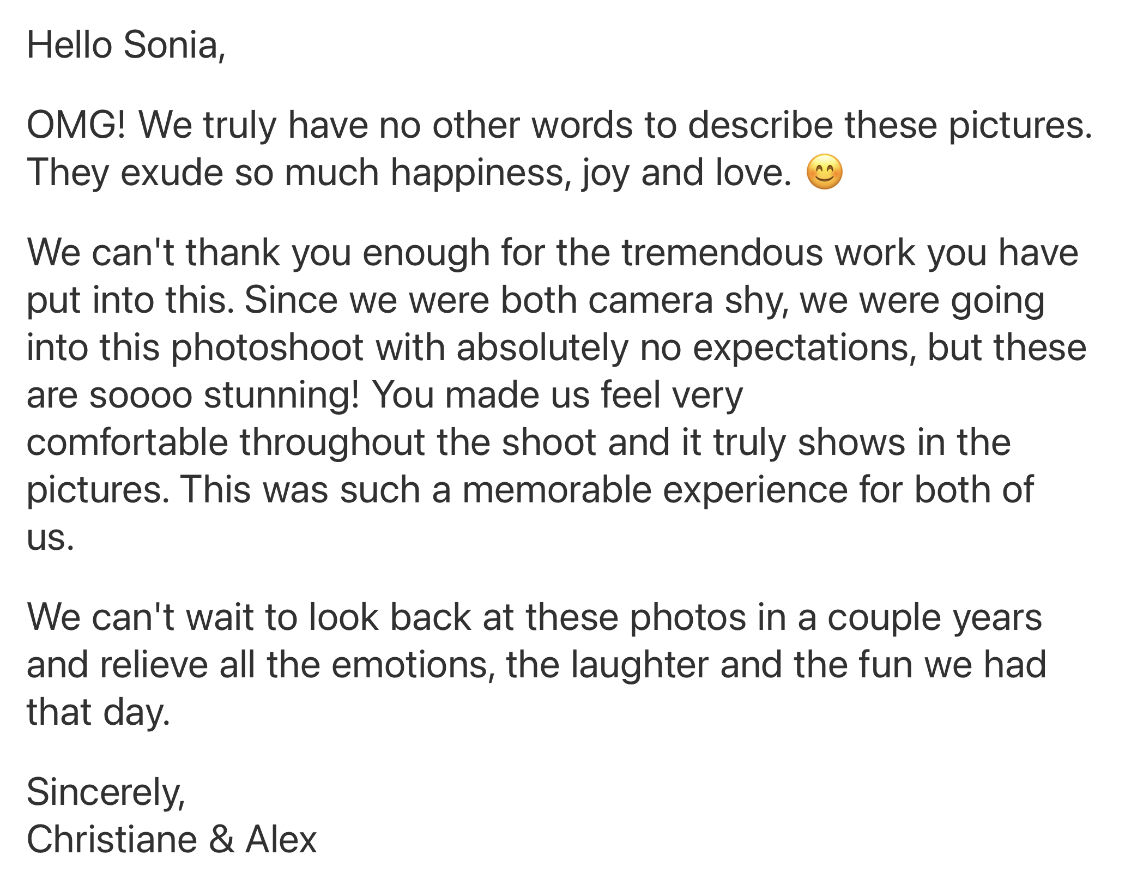Click the word 'memorable' in the text
Viewport: 1125px width, 870px height.
[556, 490]
